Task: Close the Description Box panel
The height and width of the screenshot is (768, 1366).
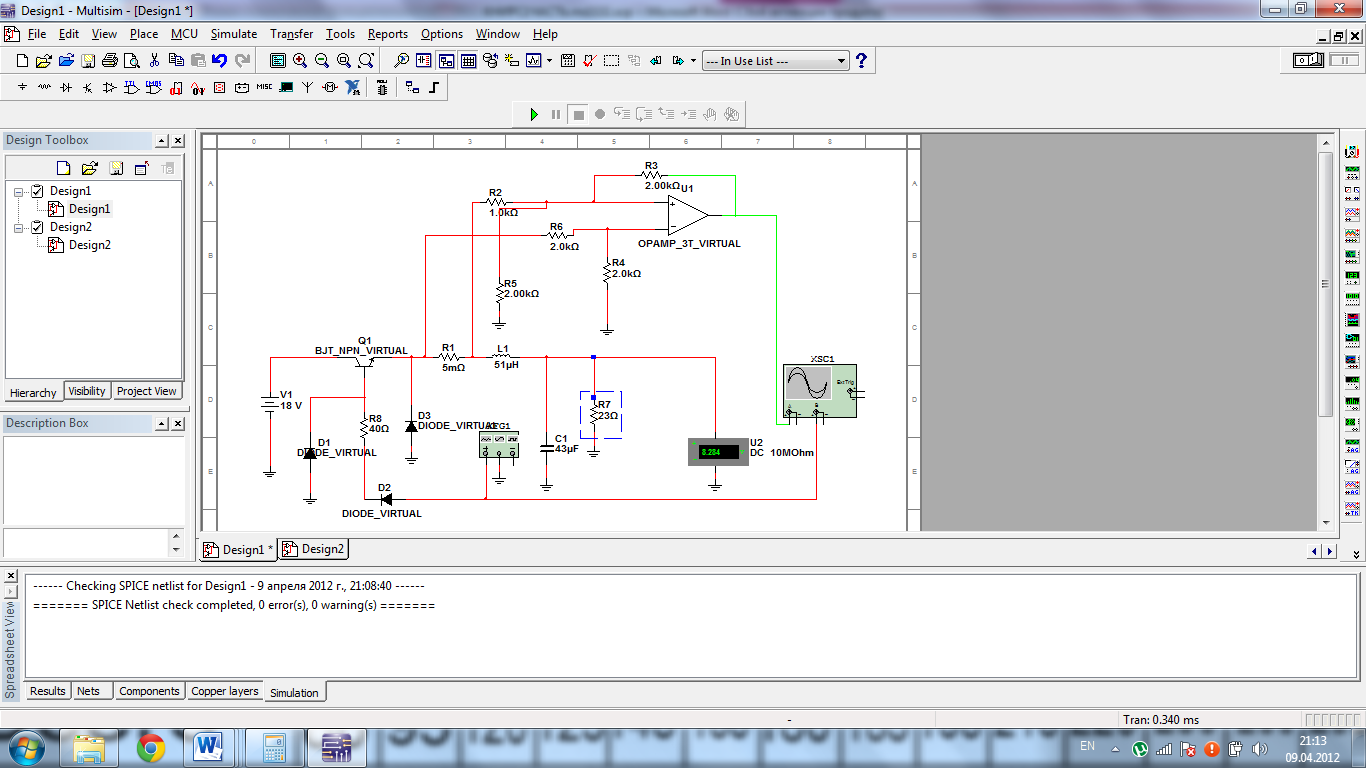Action: [x=178, y=424]
